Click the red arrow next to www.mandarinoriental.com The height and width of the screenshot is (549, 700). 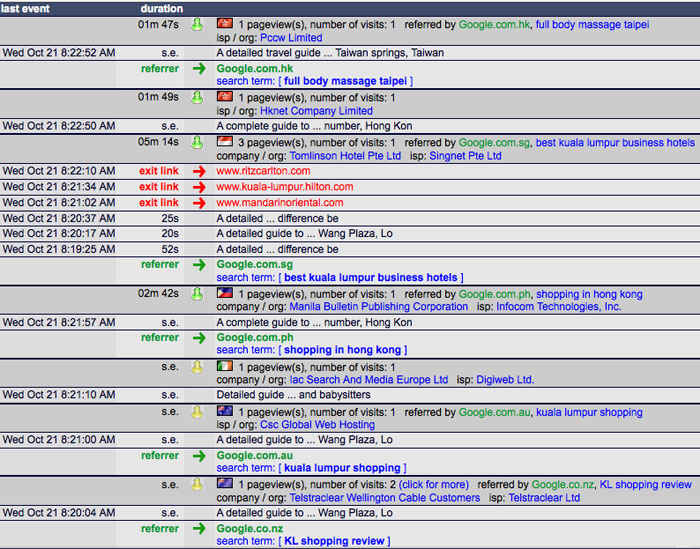198,203
